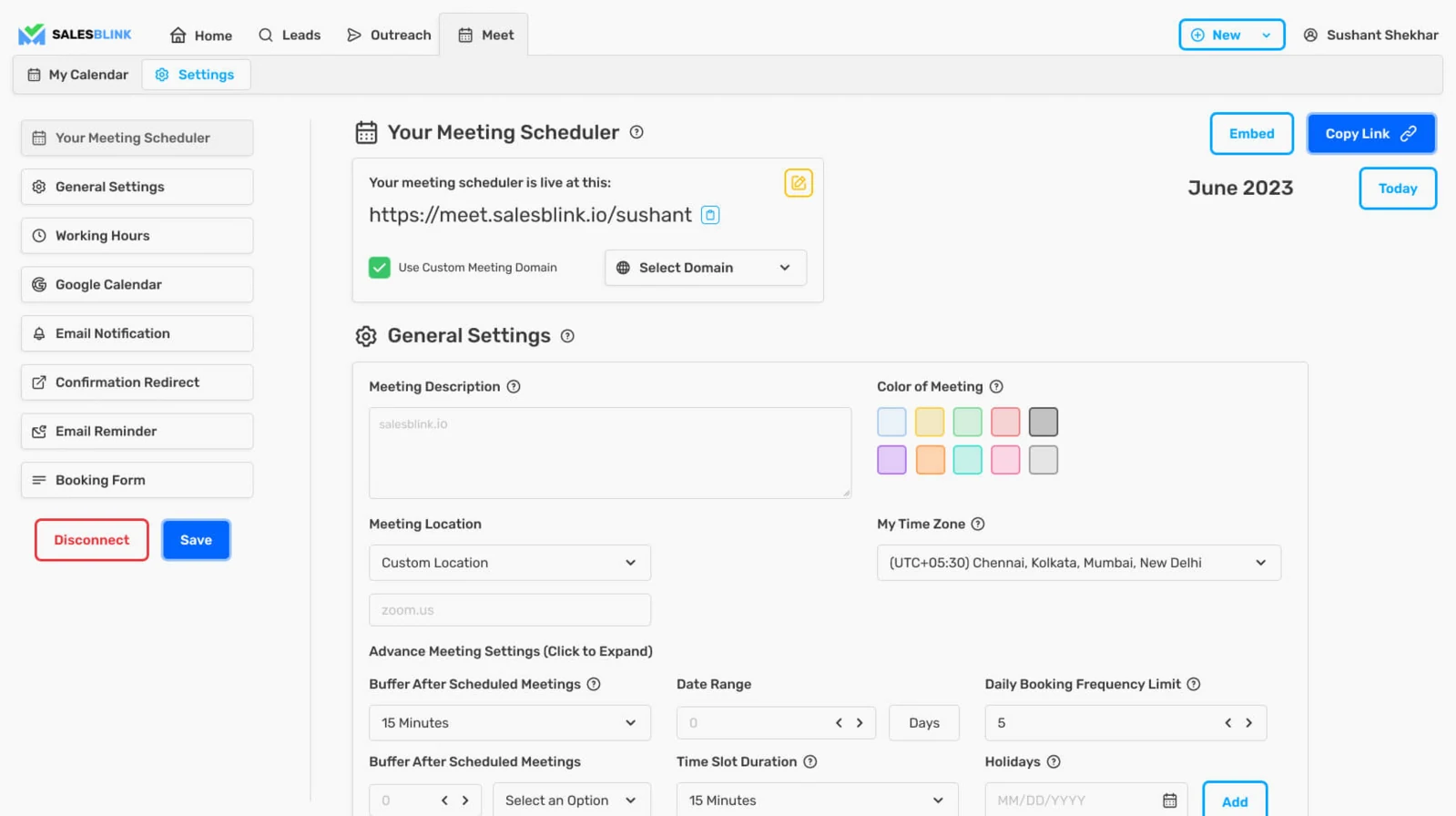Open Outreach in top navigation
1456x816 pixels.
click(389, 36)
